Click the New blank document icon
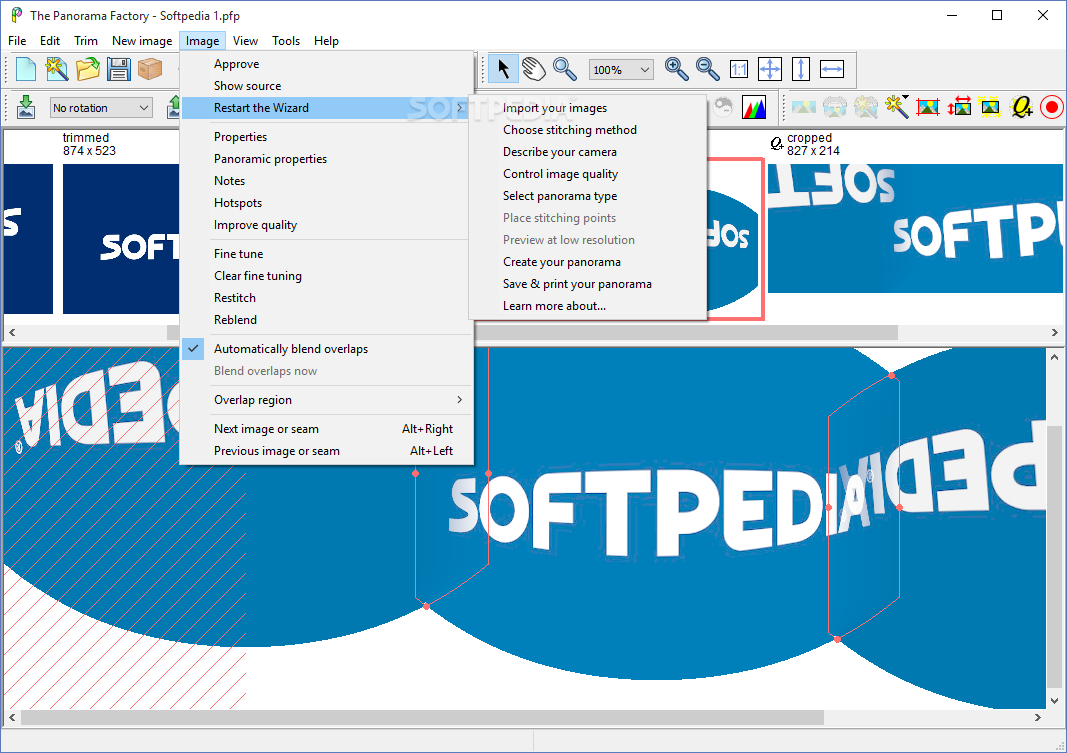This screenshot has width=1067, height=753. pyautogui.click(x=26, y=69)
